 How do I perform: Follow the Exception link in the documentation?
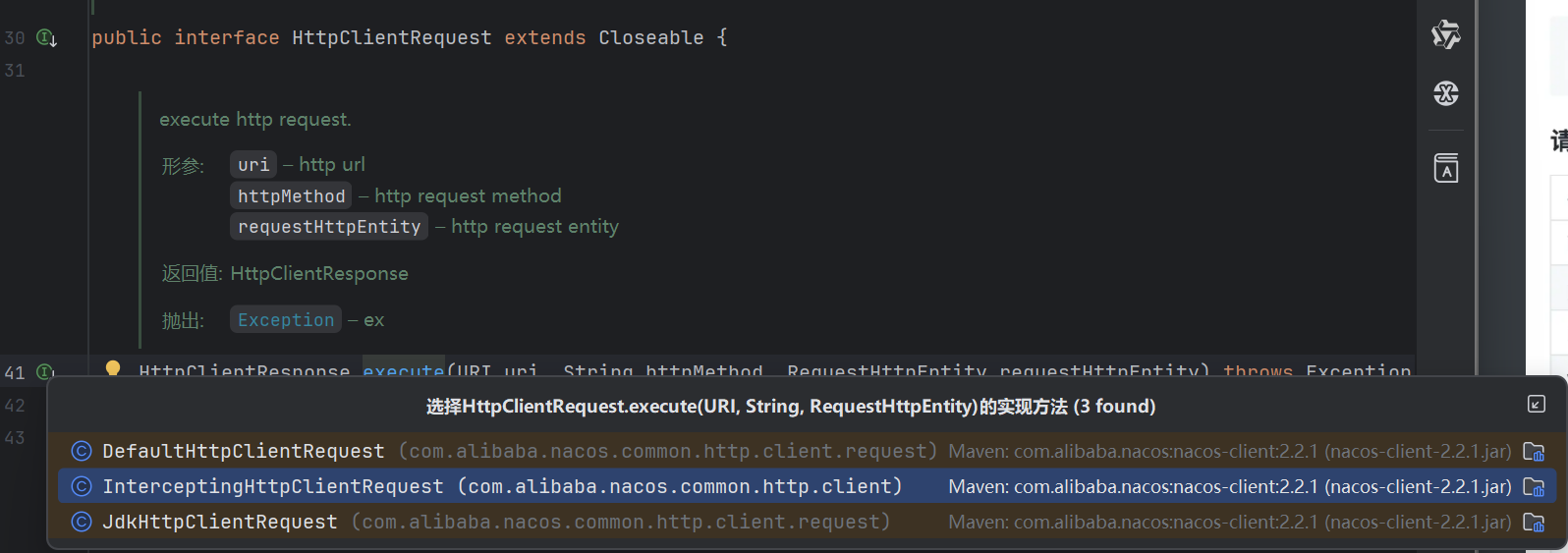click(286, 320)
